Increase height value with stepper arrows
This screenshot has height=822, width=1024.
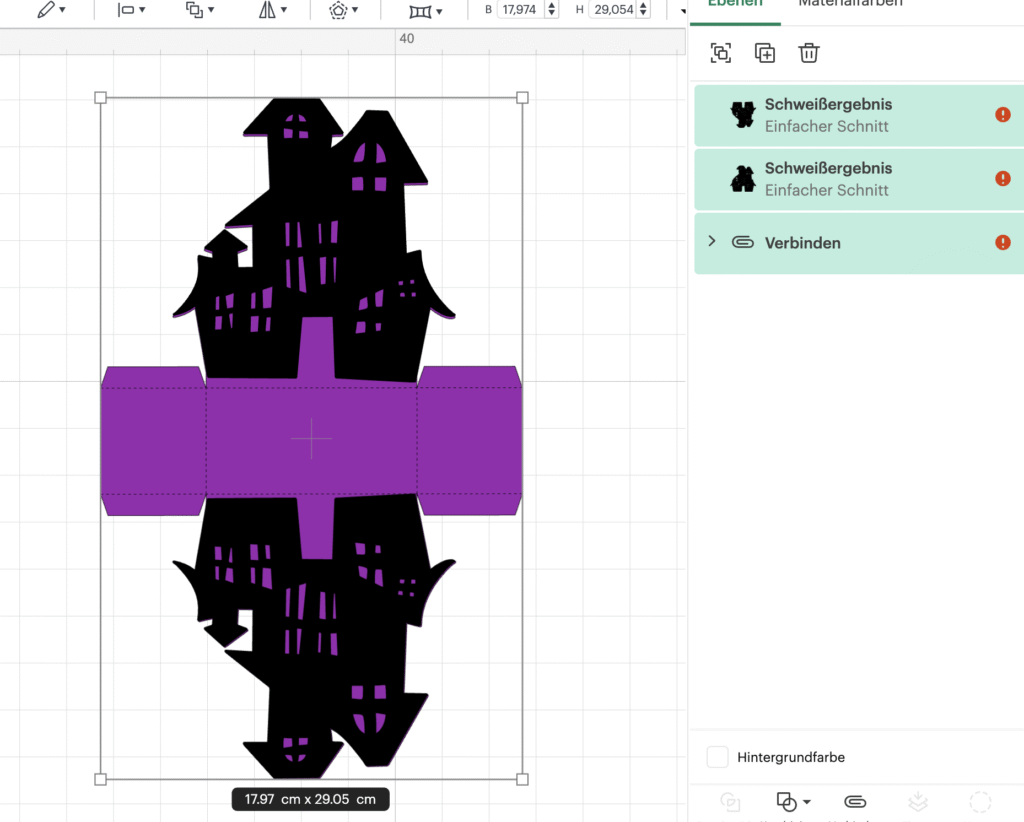pyautogui.click(x=643, y=5)
